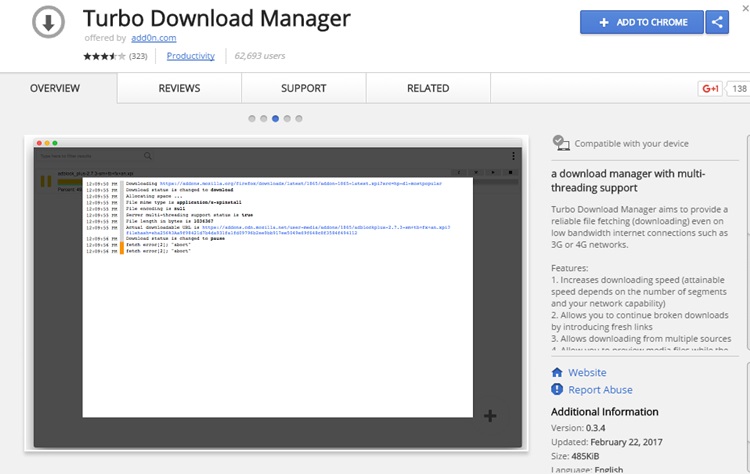Screen dimensions: 750x474
Task: Select the fifth carousel dot
Action: coord(299,118)
